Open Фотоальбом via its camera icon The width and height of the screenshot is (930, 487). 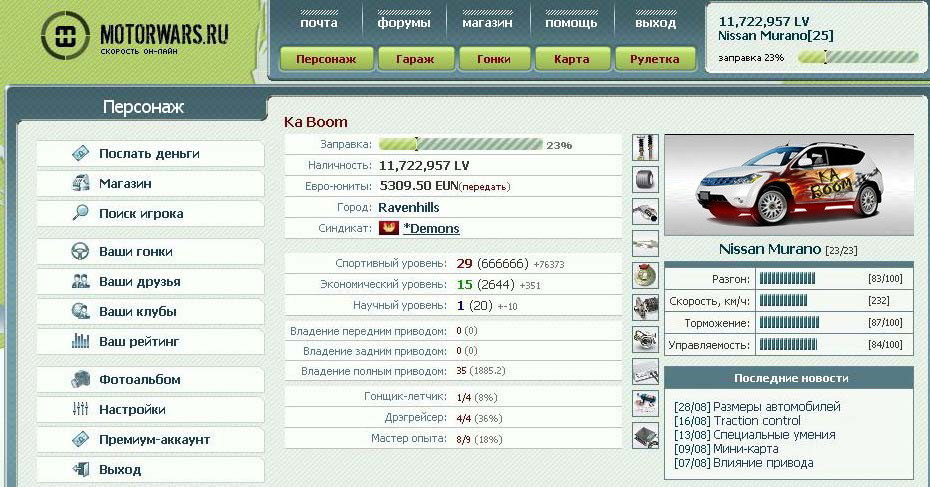[81, 380]
